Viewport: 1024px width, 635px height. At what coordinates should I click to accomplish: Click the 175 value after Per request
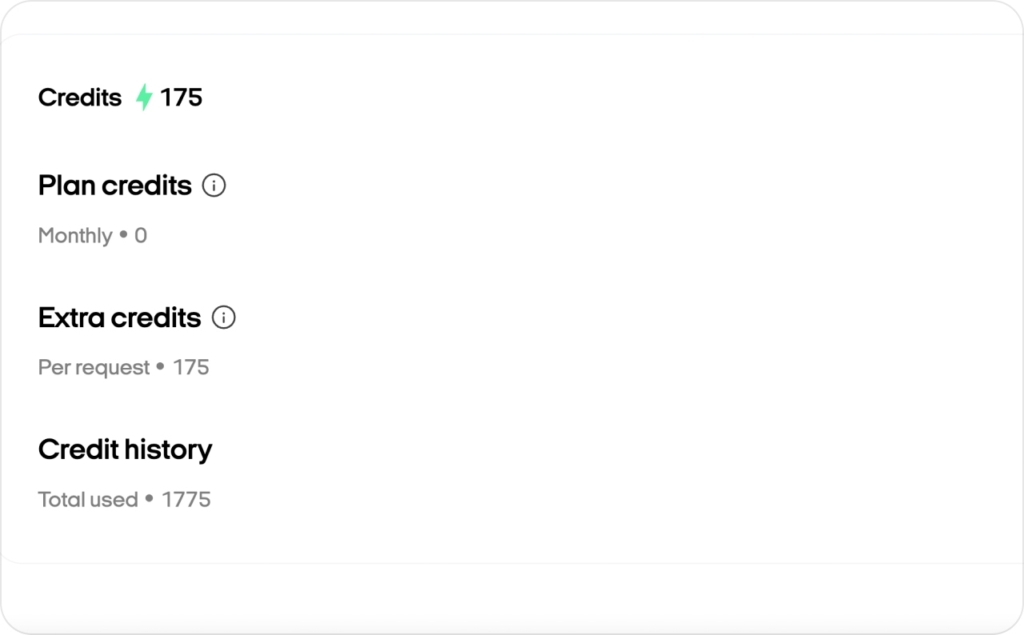point(191,368)
